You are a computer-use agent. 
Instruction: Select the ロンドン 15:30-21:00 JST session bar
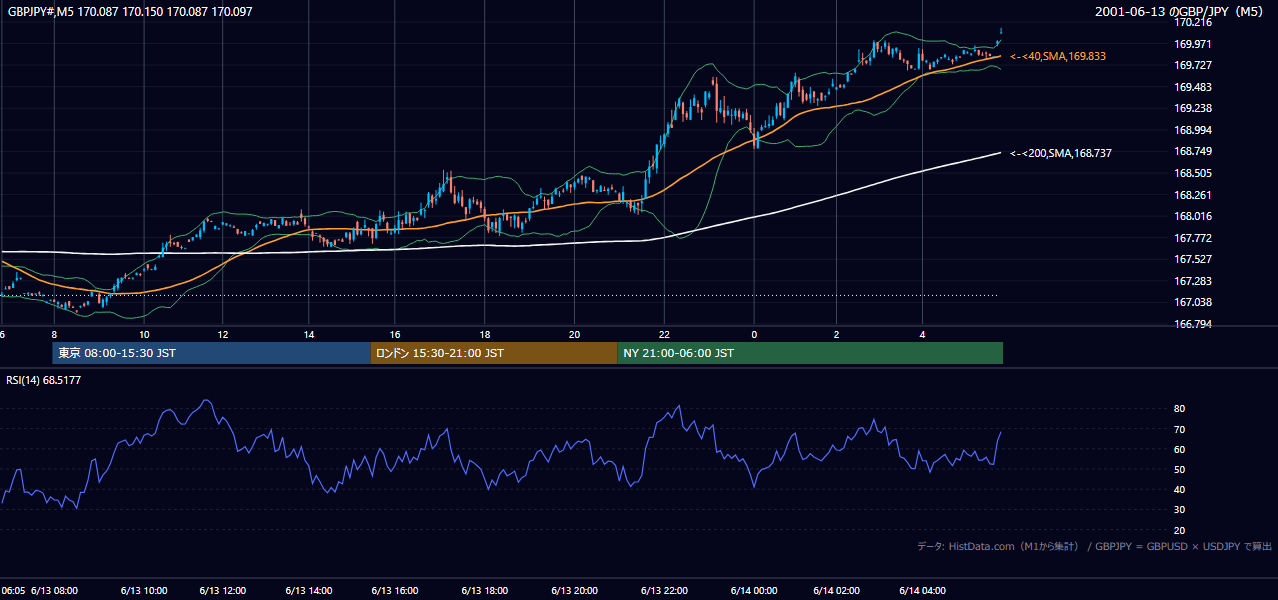[494, 353]
